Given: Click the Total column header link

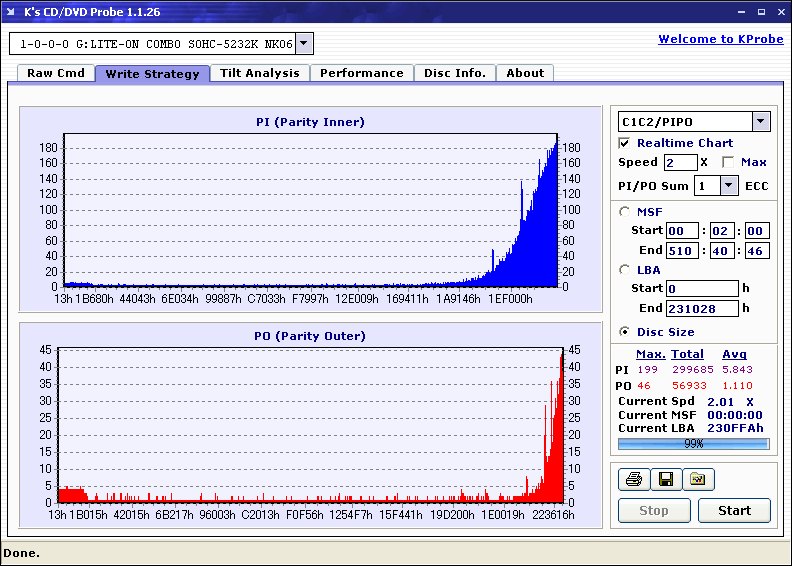Looking at the screenshot, I should tap(687, 354).
